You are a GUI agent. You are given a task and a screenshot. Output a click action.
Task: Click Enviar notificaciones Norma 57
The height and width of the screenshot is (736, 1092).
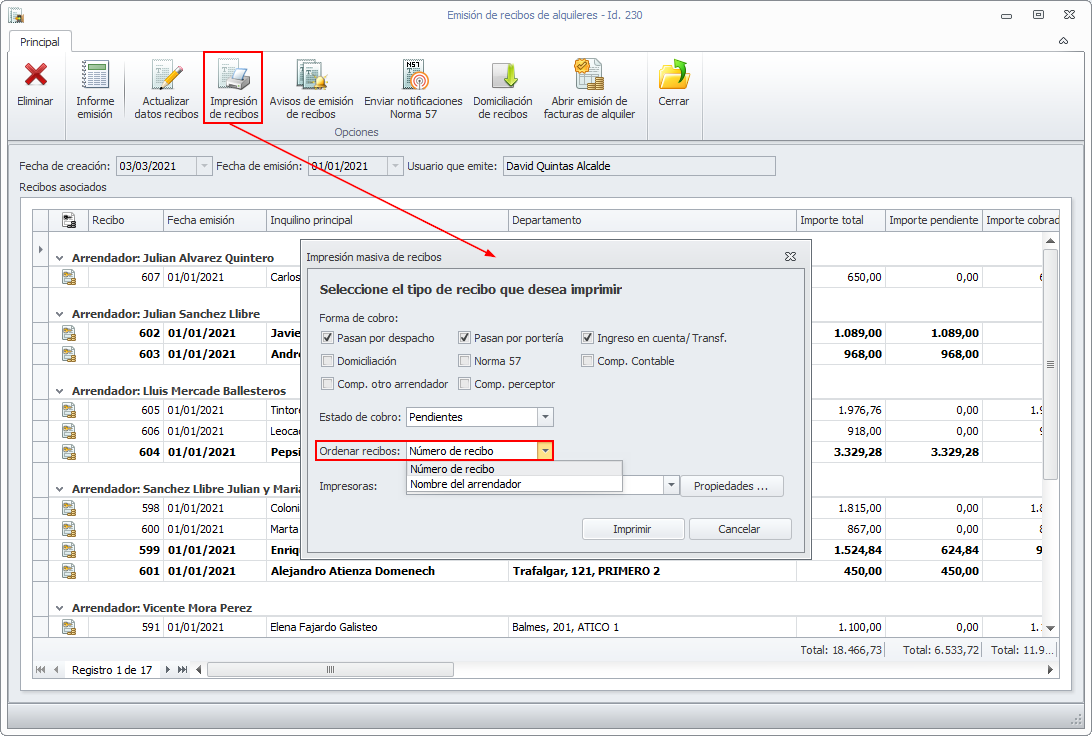click(413, 89)
